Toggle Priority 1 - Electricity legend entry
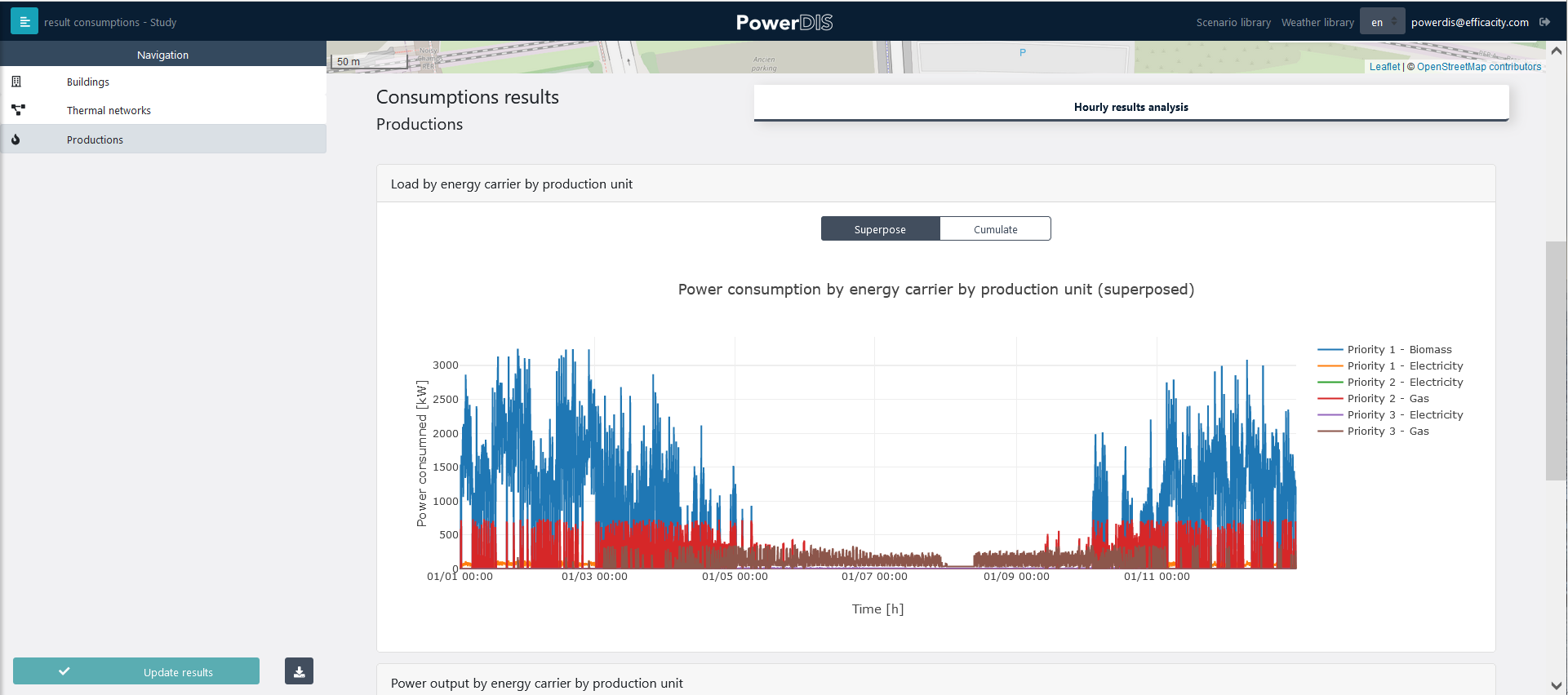 coord(1390,365)
